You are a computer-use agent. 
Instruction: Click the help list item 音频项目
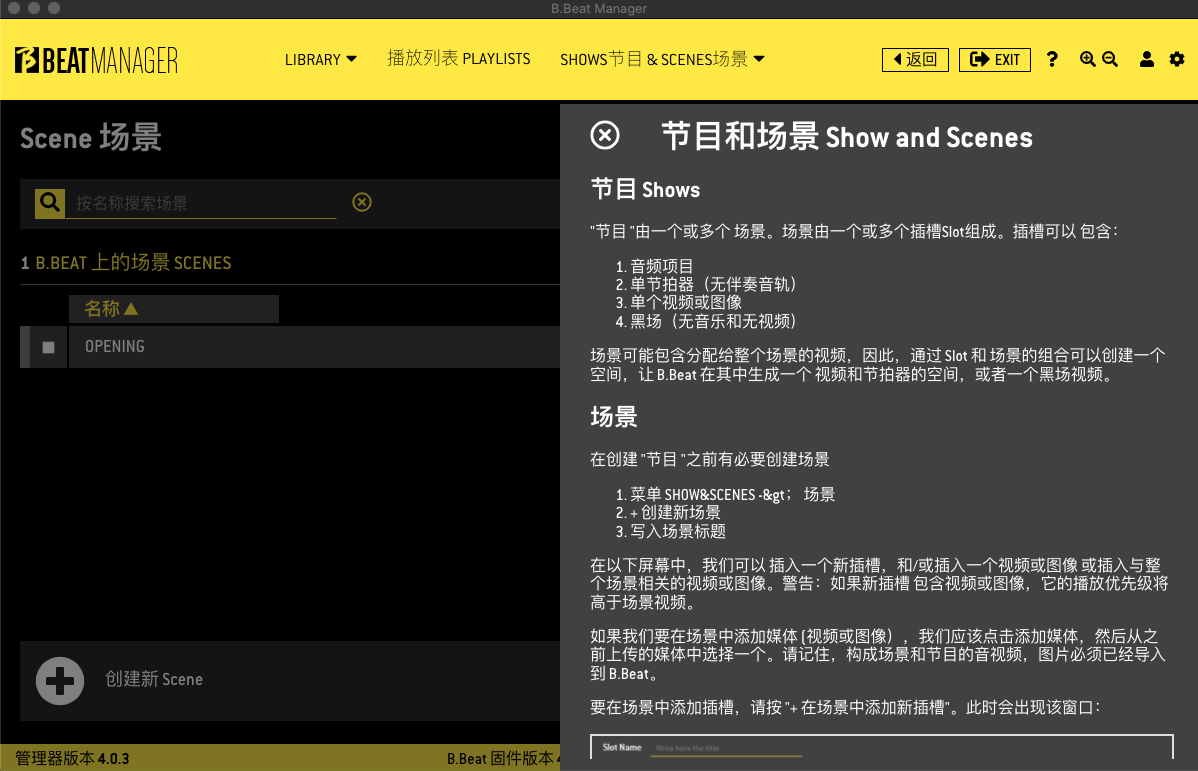point(662,267)
